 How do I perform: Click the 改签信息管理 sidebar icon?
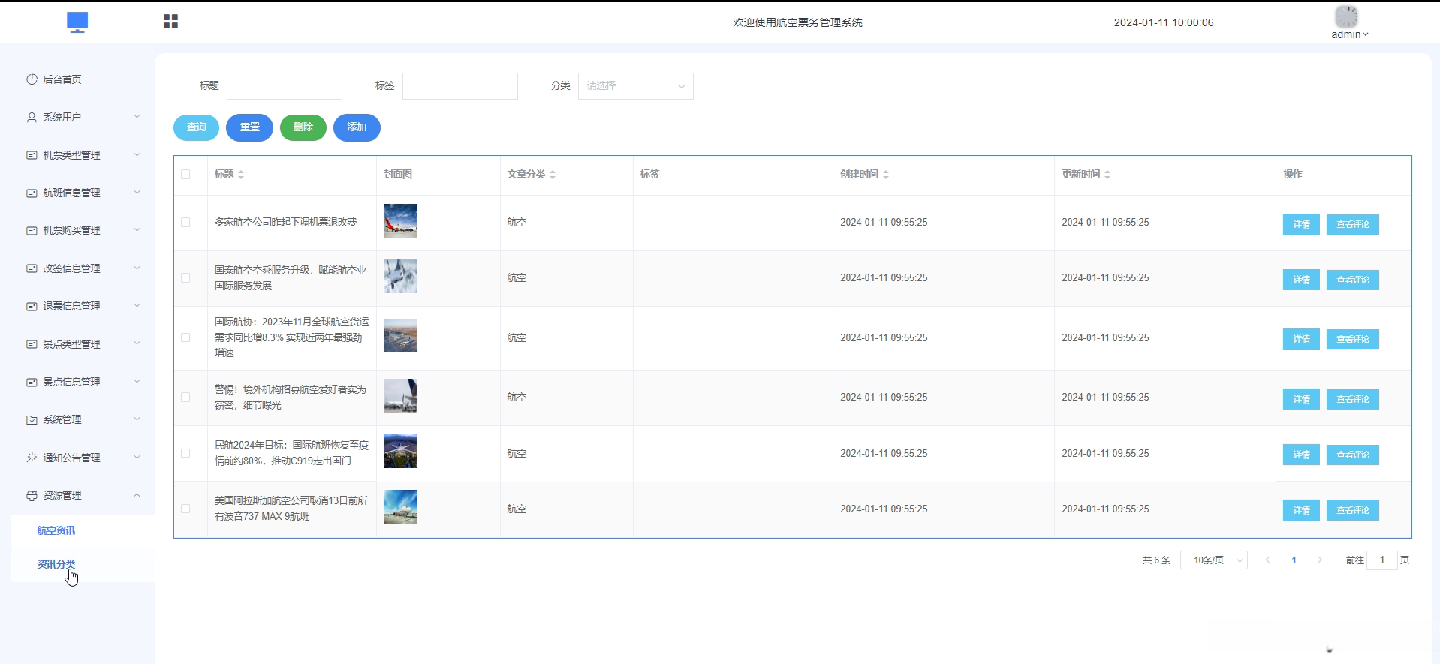point(32,268)
